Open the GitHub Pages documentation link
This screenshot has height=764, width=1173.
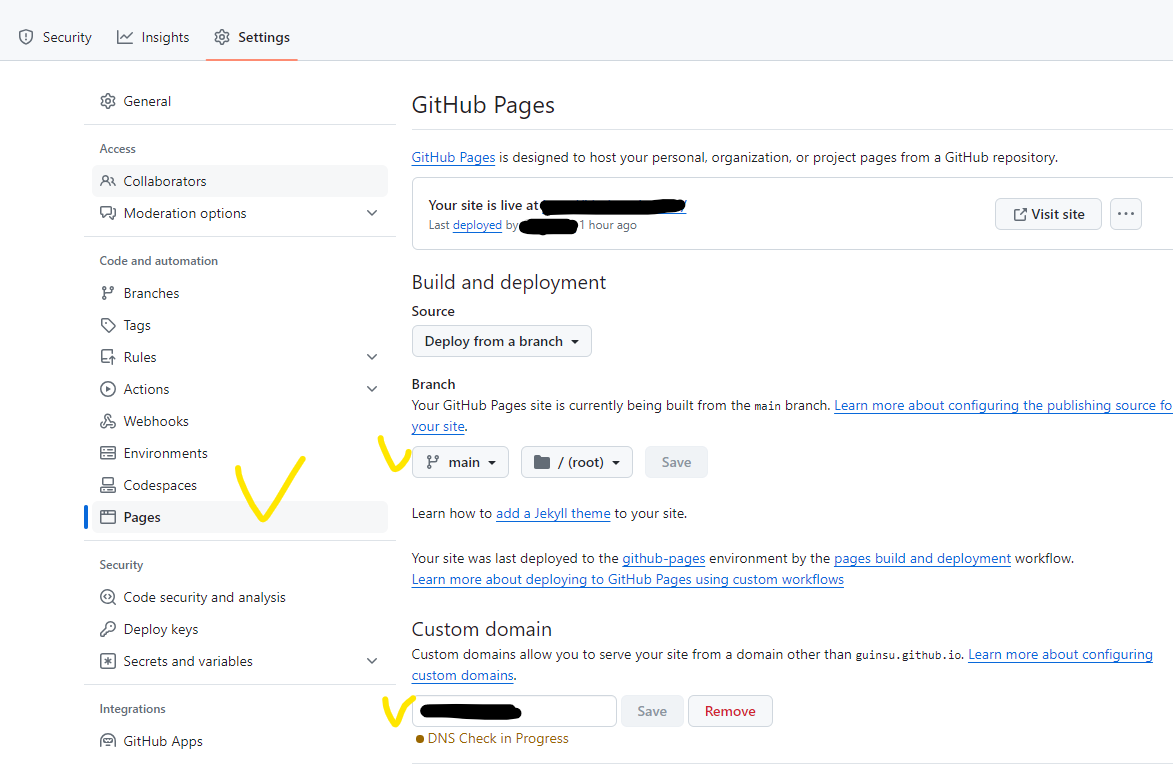(x=453, y=157)
